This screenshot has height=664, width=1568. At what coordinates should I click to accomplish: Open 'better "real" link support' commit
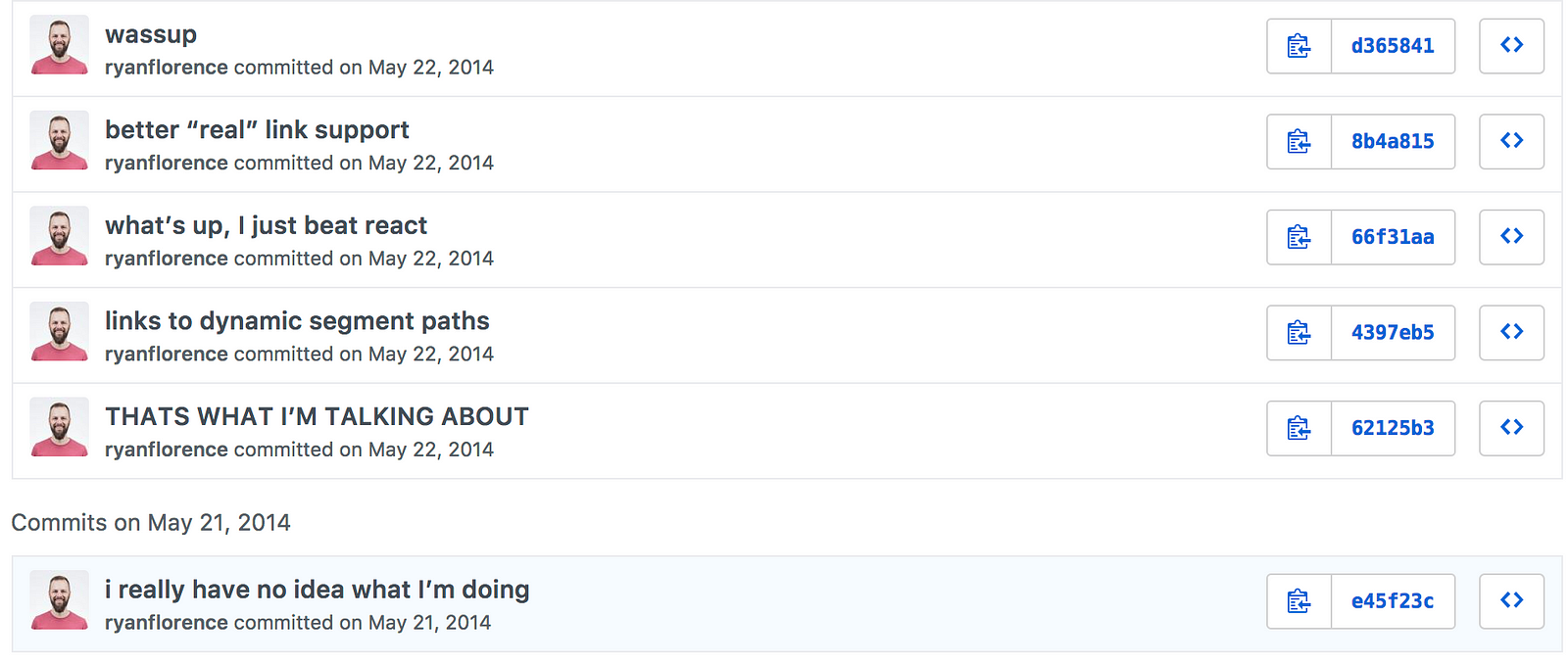click(x=257, y=129)
